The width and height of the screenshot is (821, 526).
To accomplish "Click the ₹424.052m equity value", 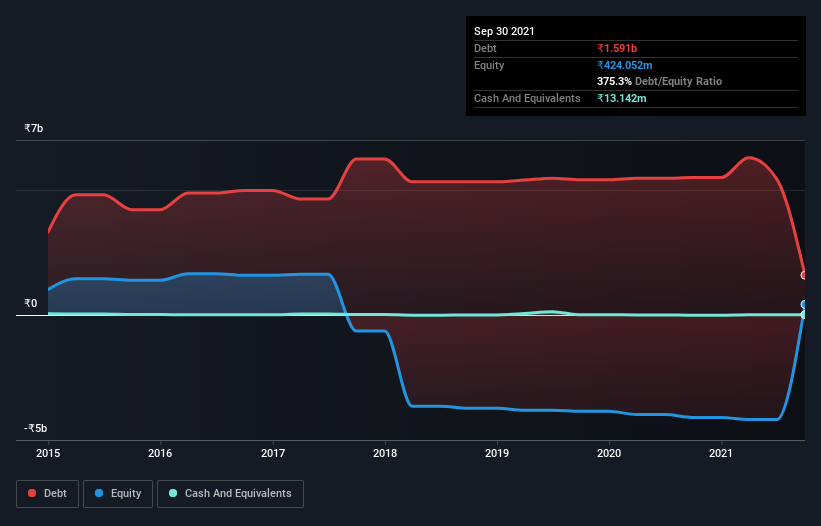I will tap(625, 65).
